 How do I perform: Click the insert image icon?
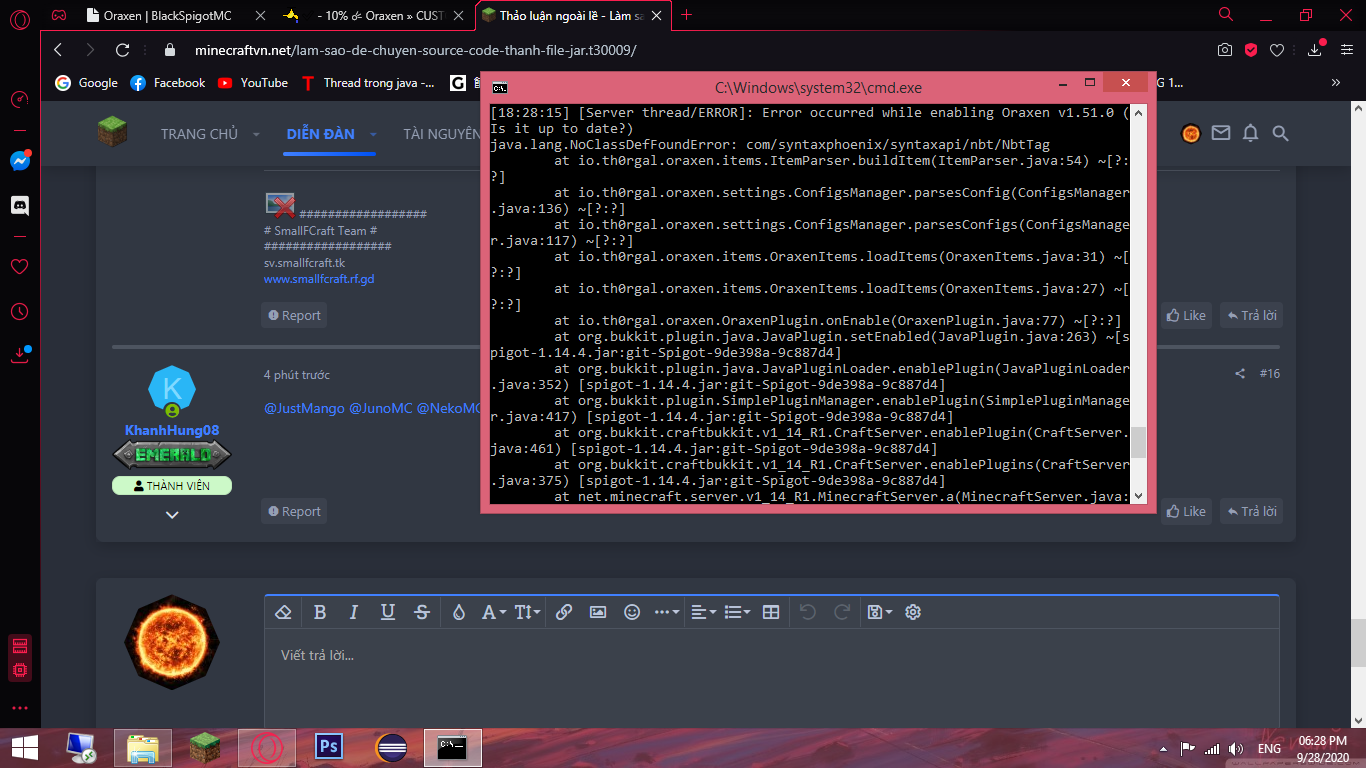tap(598, 612)
